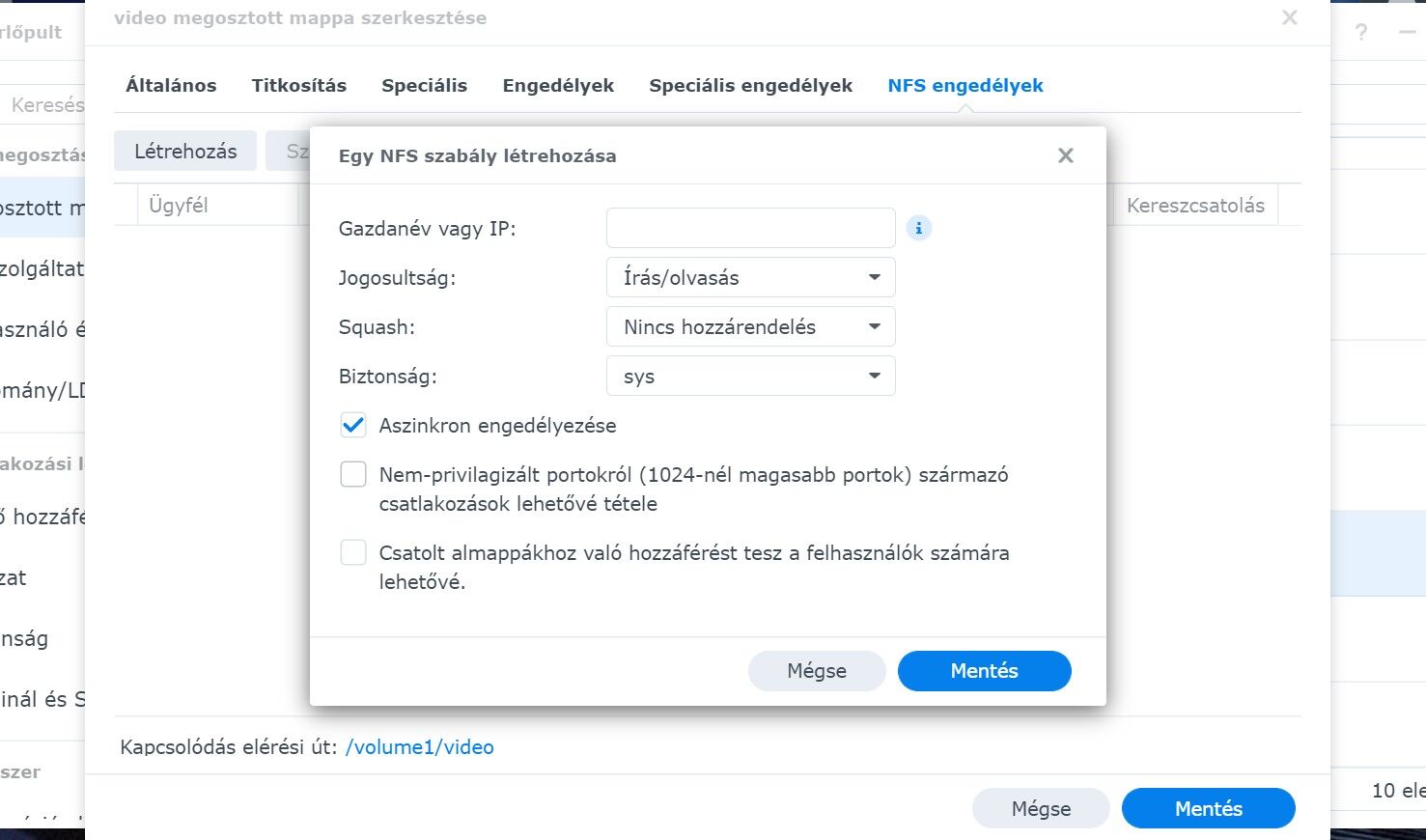Viewport: 1426px width, 840px height.
Task: Click Mégse in the NFS rule dialog
Action: tap(817, 671)
